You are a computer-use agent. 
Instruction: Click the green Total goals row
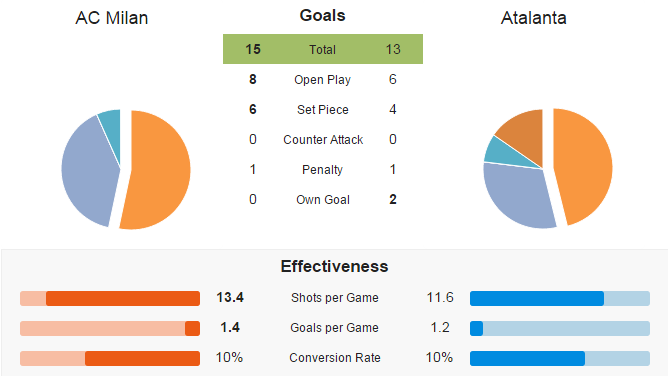(323, 49)
